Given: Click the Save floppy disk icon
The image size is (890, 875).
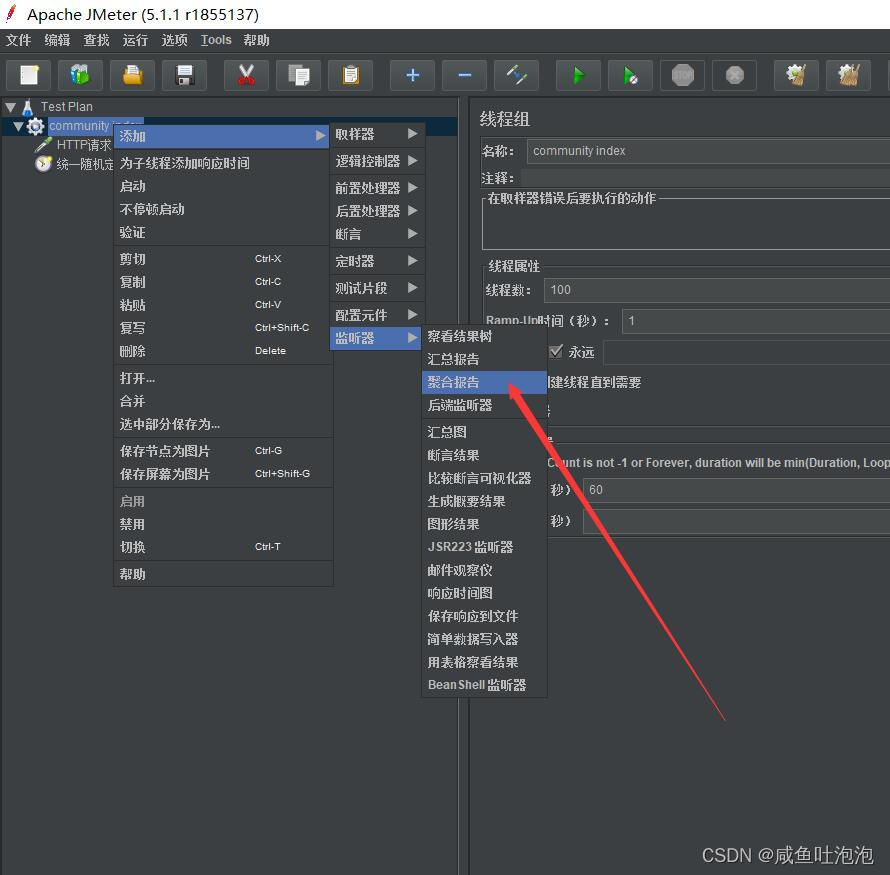Looking at the screenshot, I should tap(184, 75).
